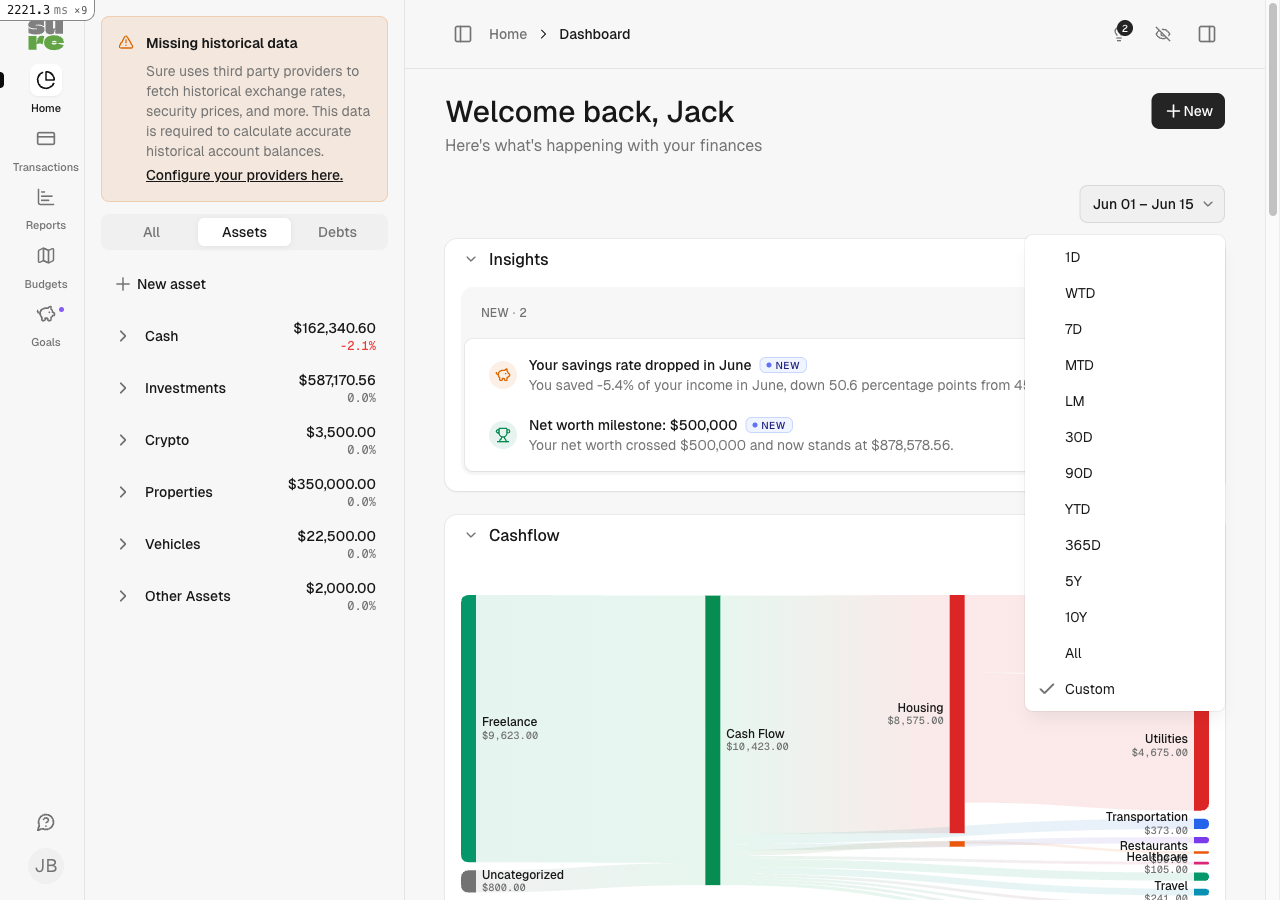1280x900 pixels.
Task: Open the Home pie chart icon
Action: point(45,80)
